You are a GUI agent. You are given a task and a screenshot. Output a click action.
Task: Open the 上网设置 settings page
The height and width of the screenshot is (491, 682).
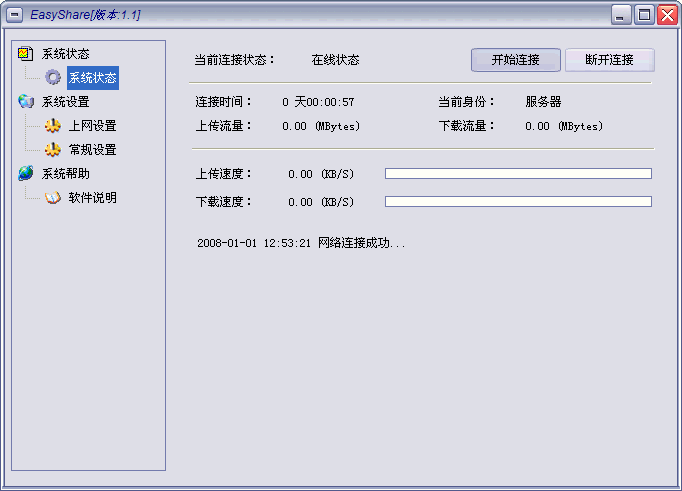(x=93, y=126)
